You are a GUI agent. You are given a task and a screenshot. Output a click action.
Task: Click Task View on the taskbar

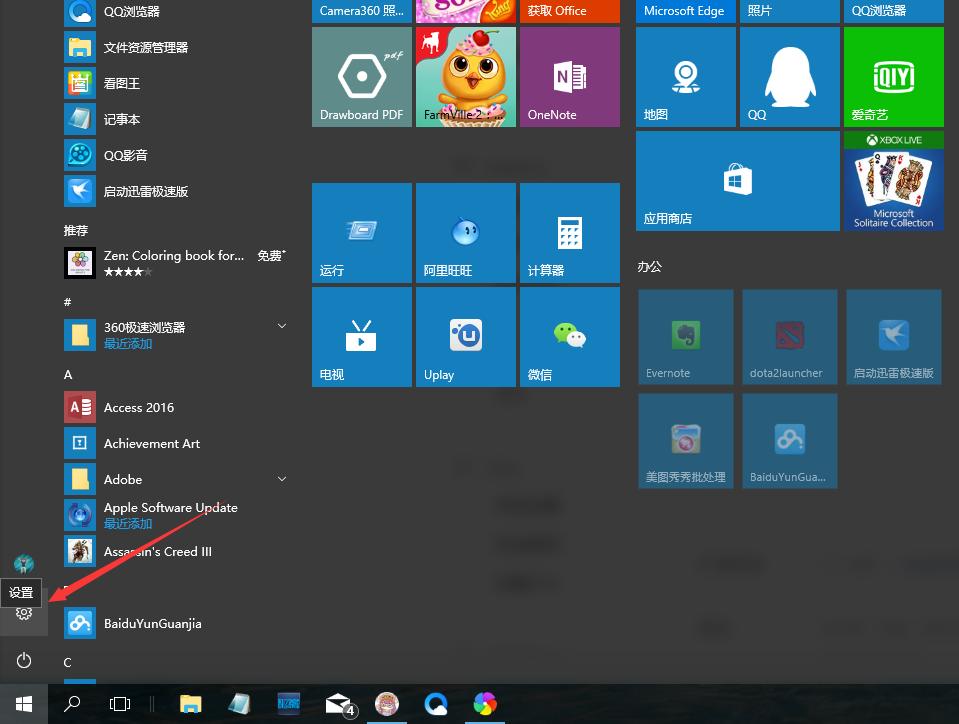pyautogui.click(x=119, y=703)
